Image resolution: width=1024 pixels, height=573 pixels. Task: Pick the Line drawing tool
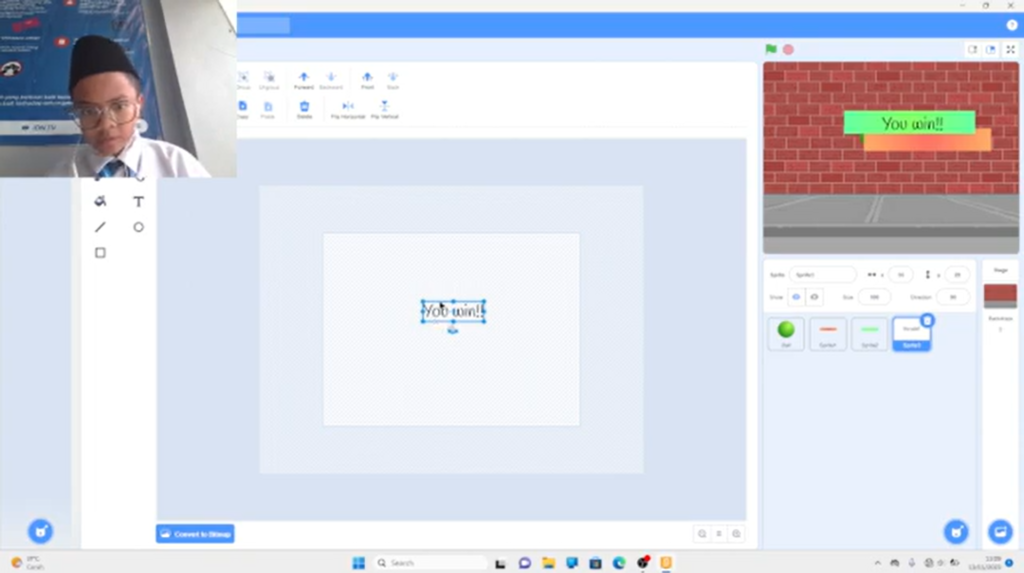click(100, 227)
